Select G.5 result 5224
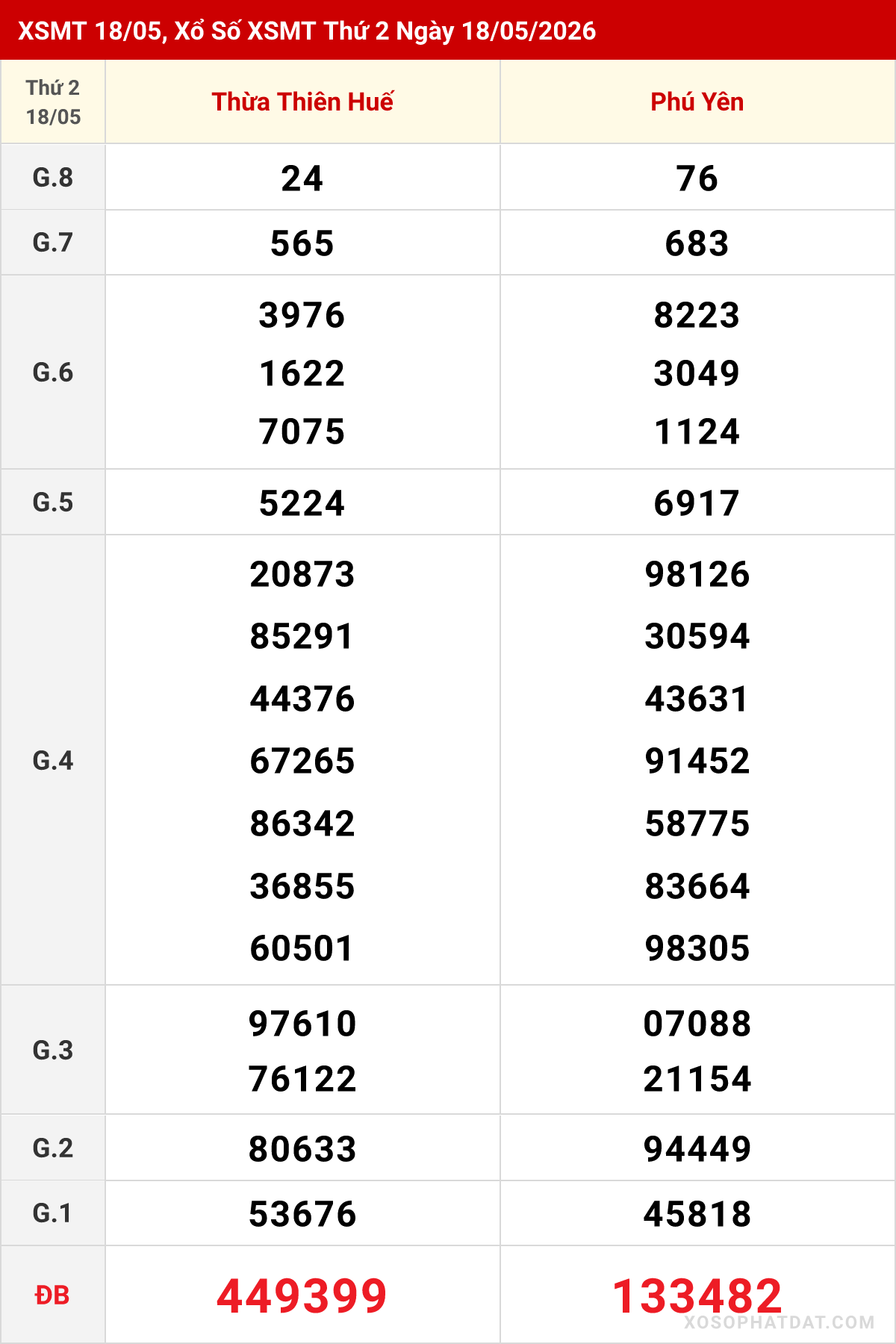 (302, 503)
